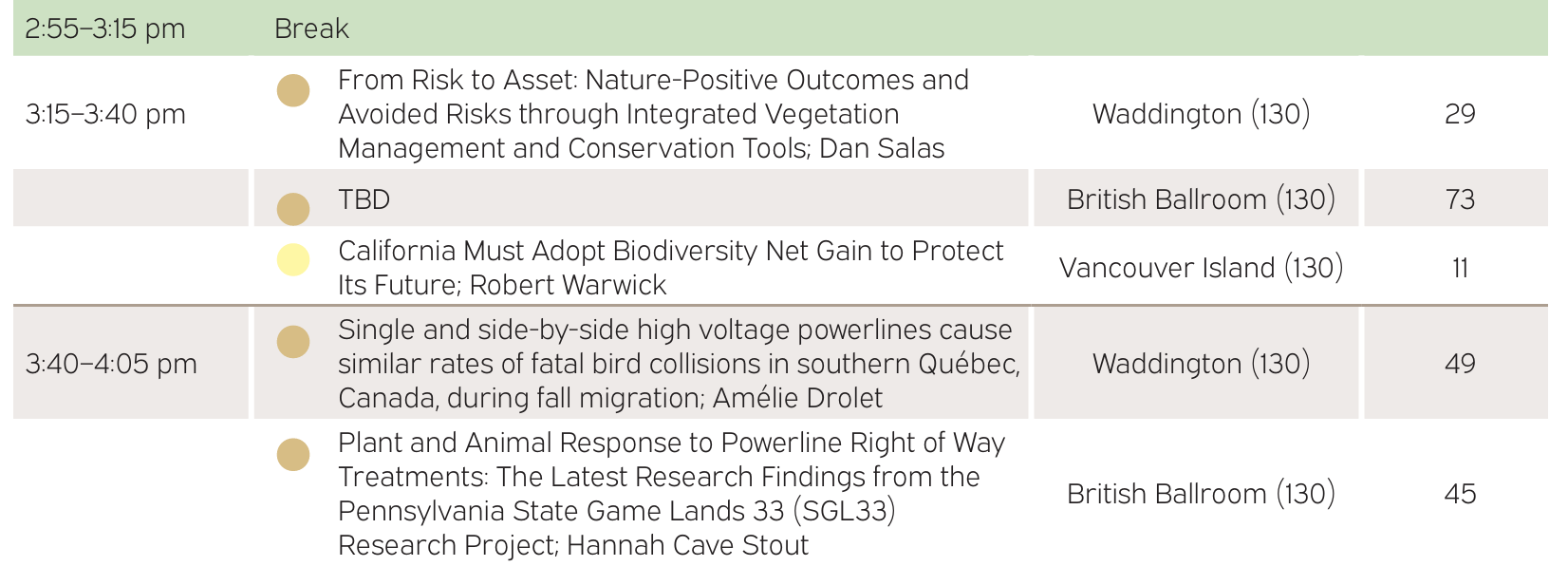Image resolution: width=1568 pixels, height=585 pixels.
Task: Click Waddington (130) in the 3:15–3:40 pm row
Action: (1201, 114)
